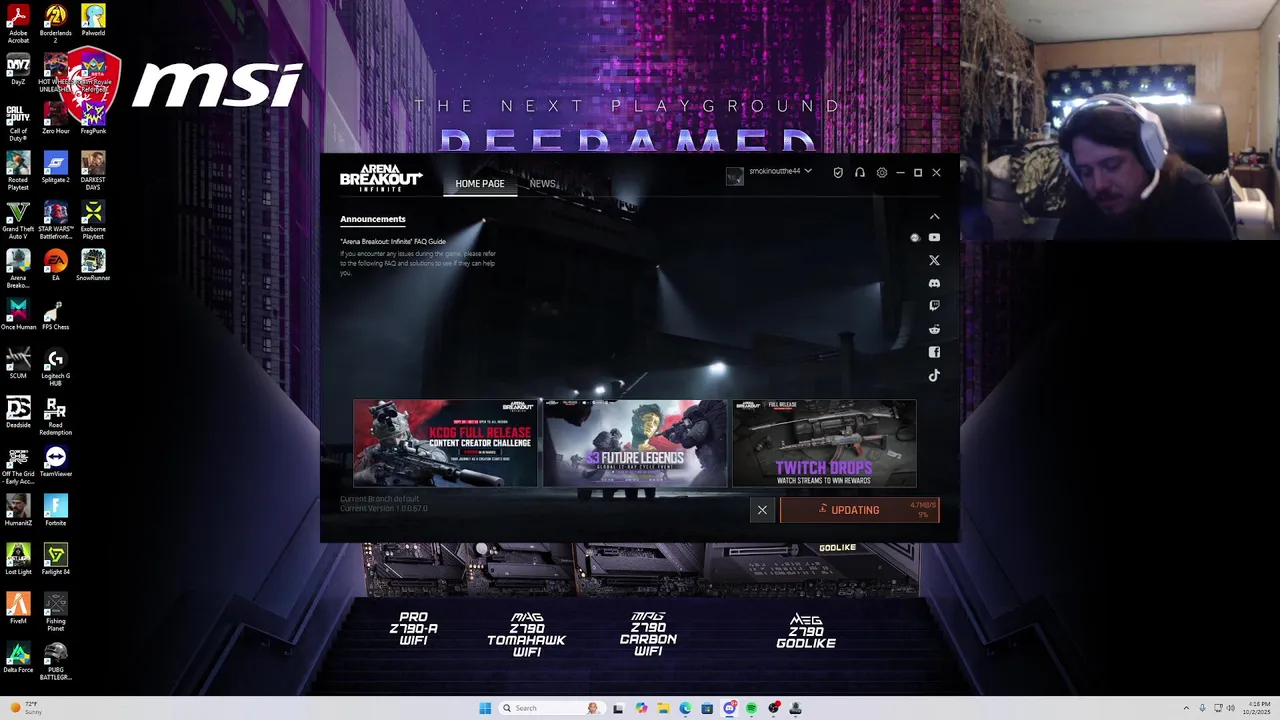Select the FPS Chess desktop shortcut
The height and width of the screenshot is (720, 1280).
click(x=56, y=314)
